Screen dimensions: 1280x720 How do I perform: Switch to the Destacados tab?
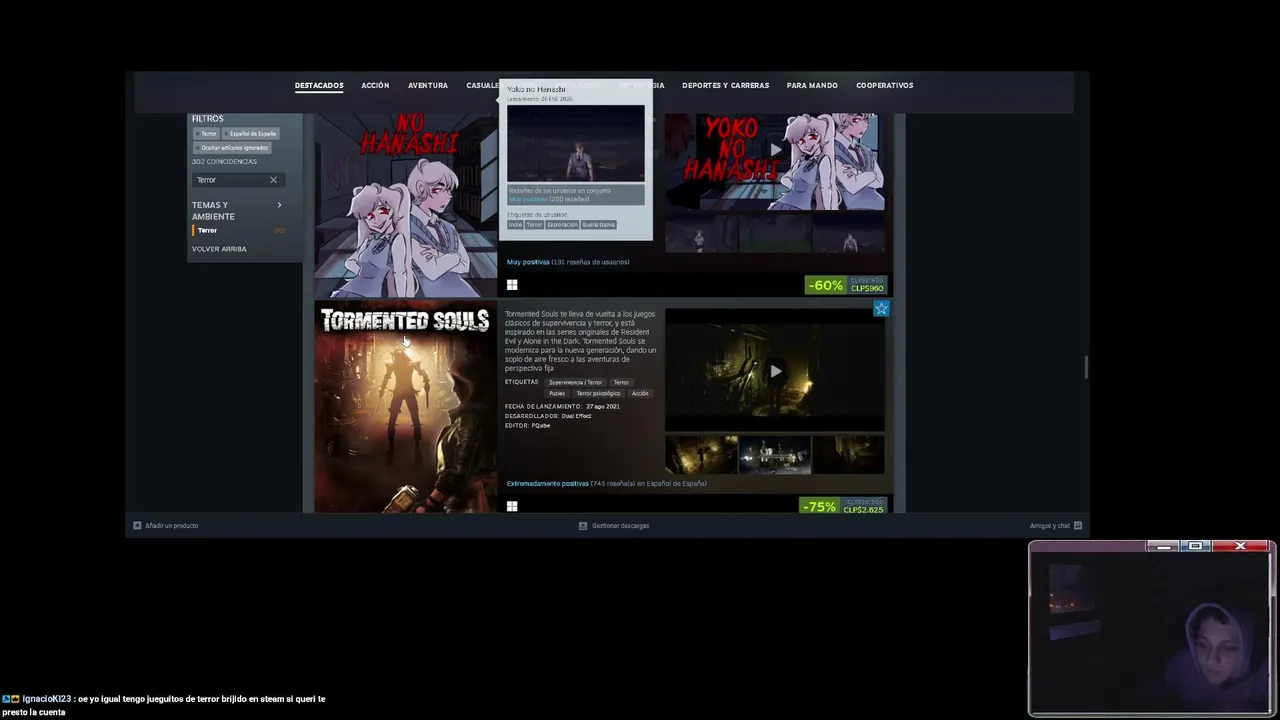(x=319, y=86)
